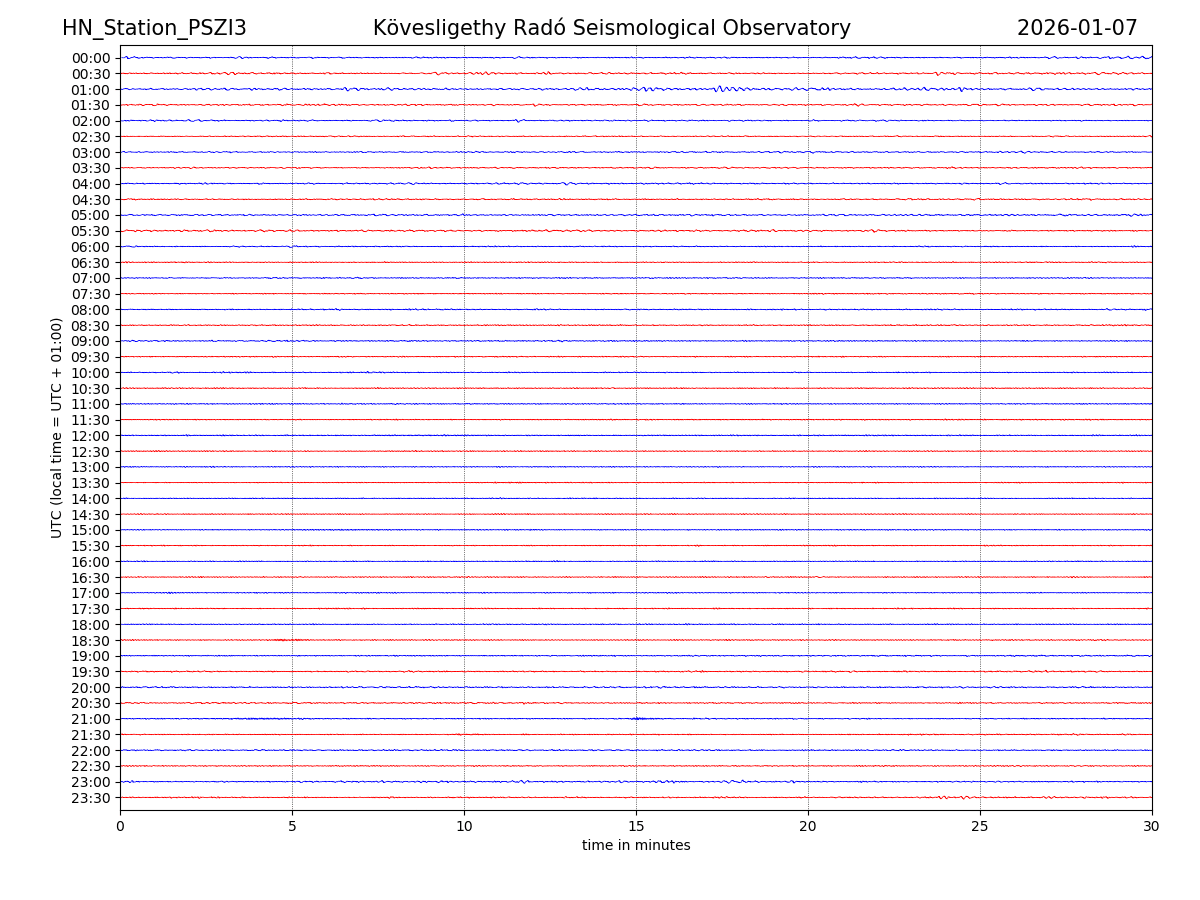Click the 0 minute x-axis tick label
This screenshot has width=1200, height=900.
tap(120, 826)
